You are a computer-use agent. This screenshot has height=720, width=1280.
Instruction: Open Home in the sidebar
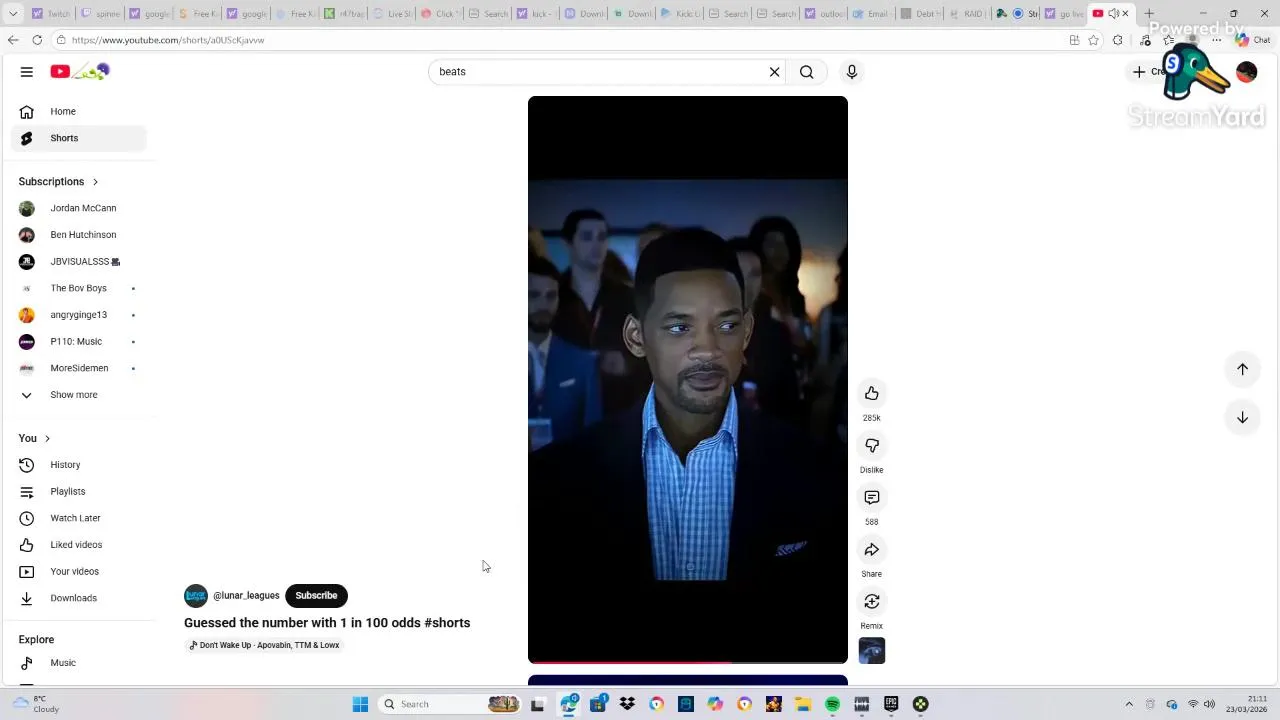pyautogui.click(x=79, y=112)
